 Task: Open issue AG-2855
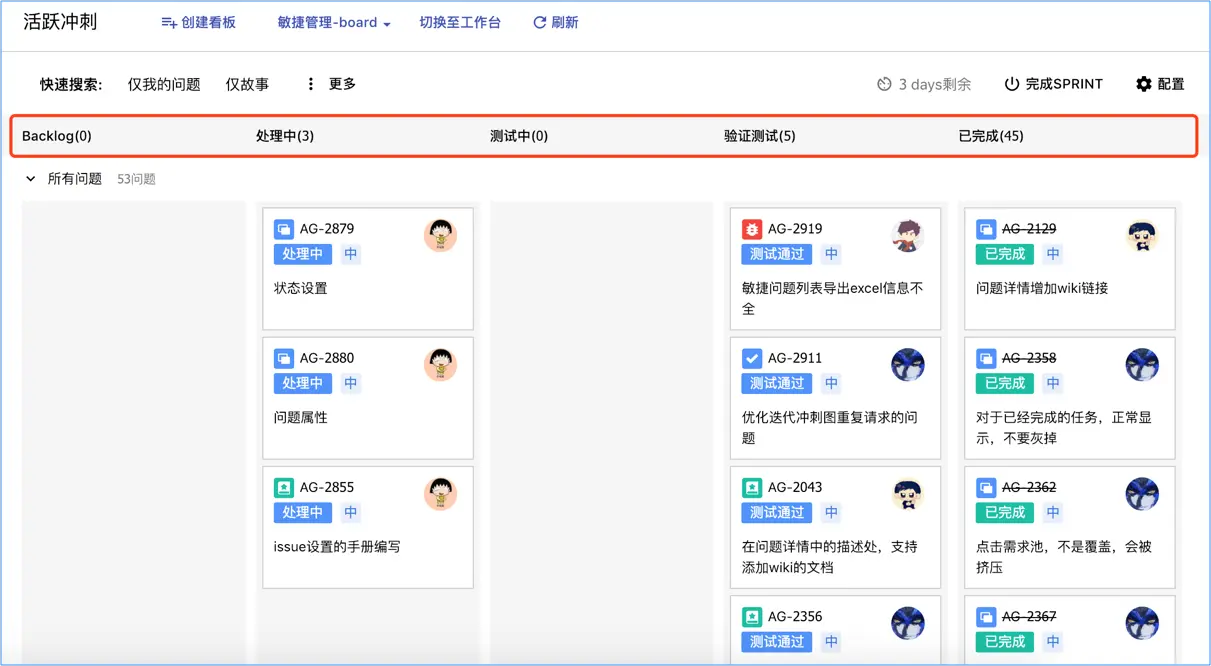[x=327, y=487]
